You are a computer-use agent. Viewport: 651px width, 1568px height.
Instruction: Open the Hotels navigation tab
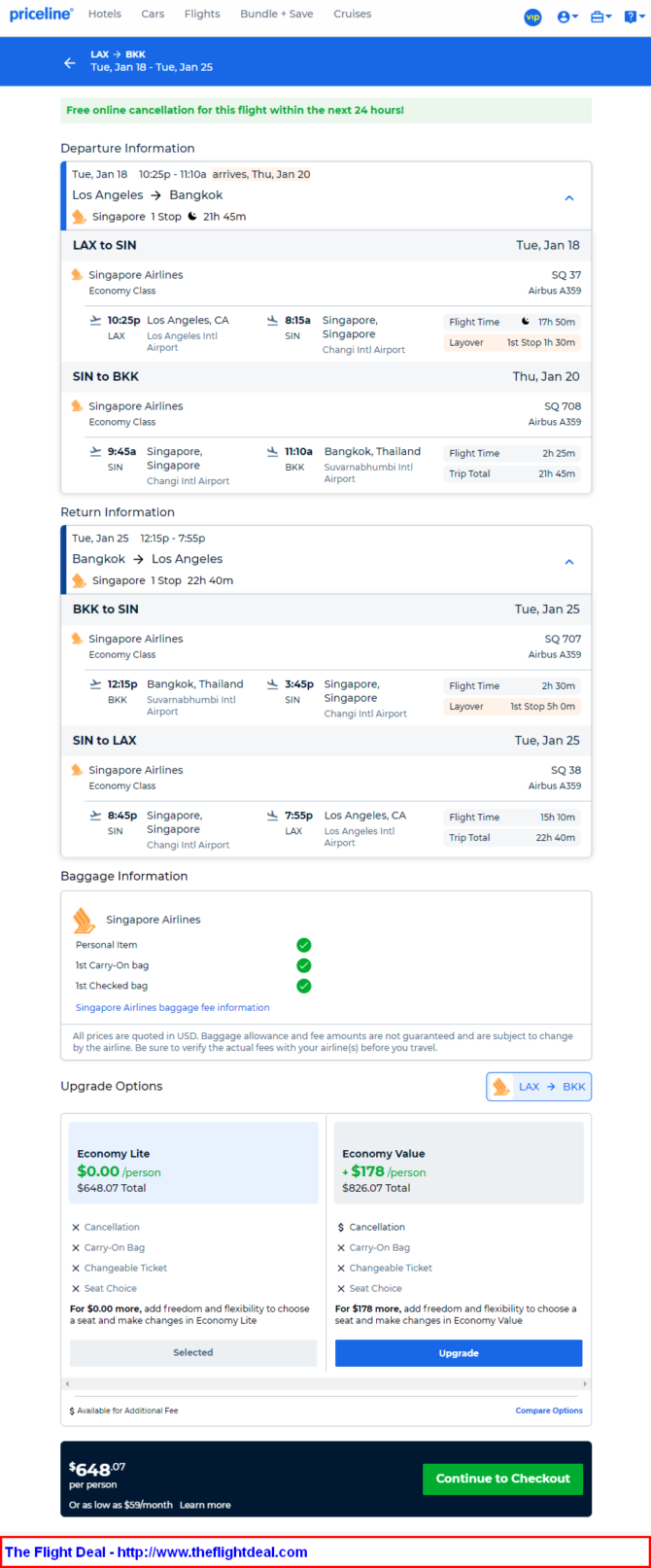[x=105, y=14]
